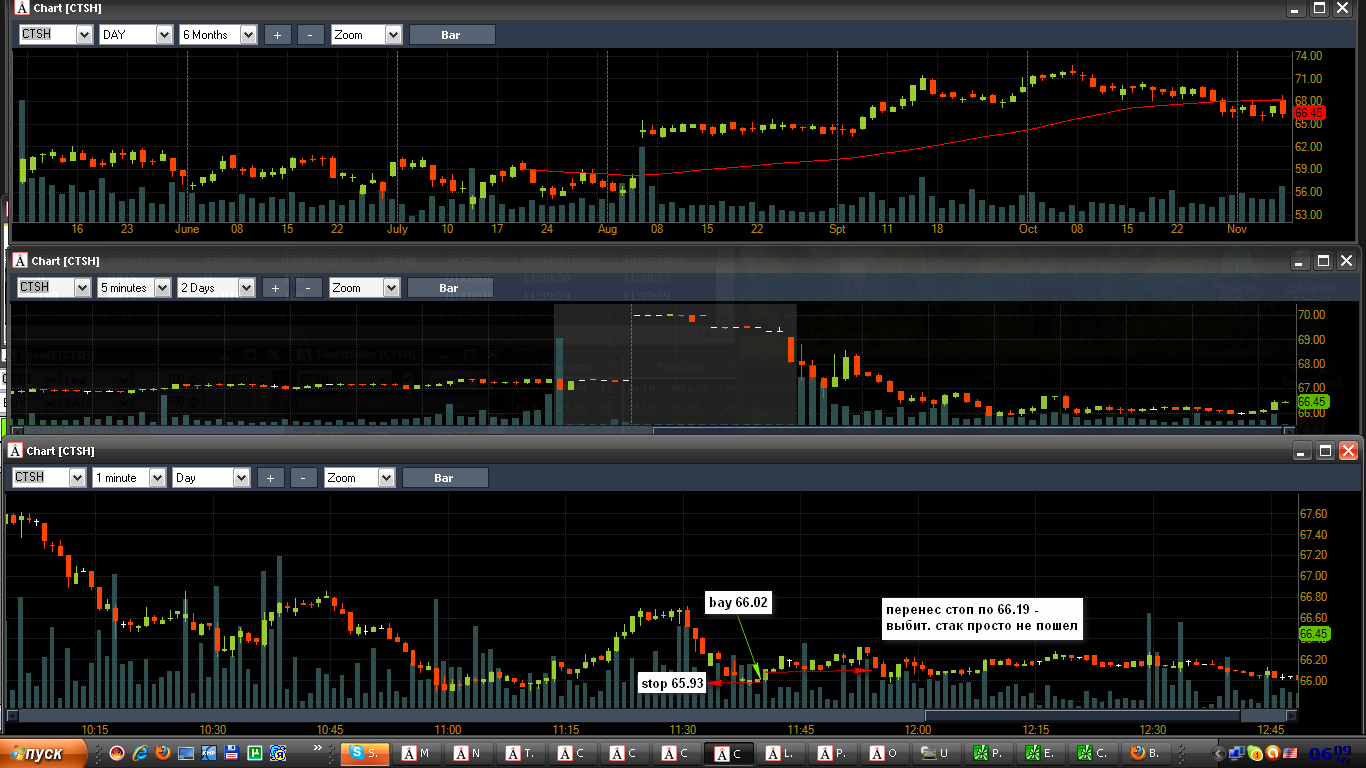Switch to taskbar window labeled T.
The height and width of the screenshot is (768, 1366).
click(x=521, y=753)
